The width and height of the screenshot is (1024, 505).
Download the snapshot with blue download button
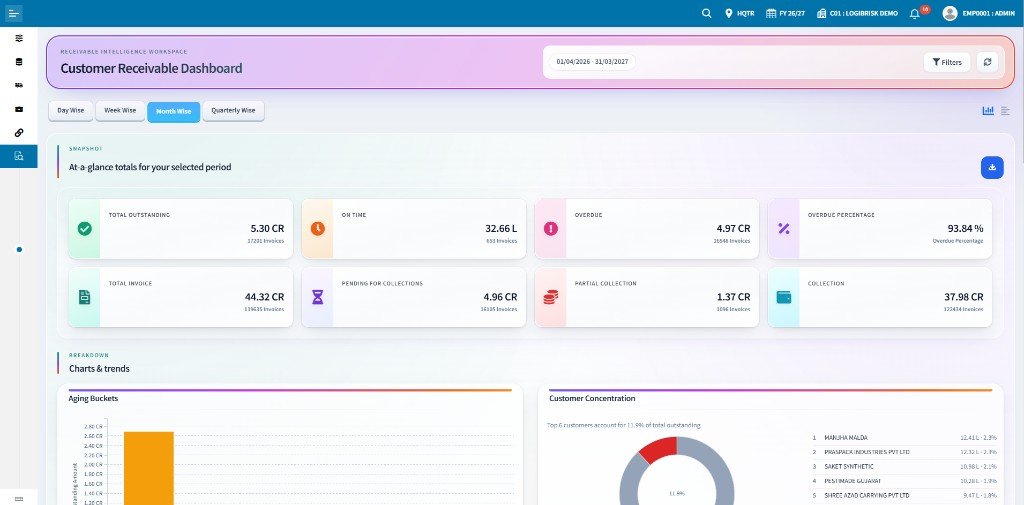point(992,167)
